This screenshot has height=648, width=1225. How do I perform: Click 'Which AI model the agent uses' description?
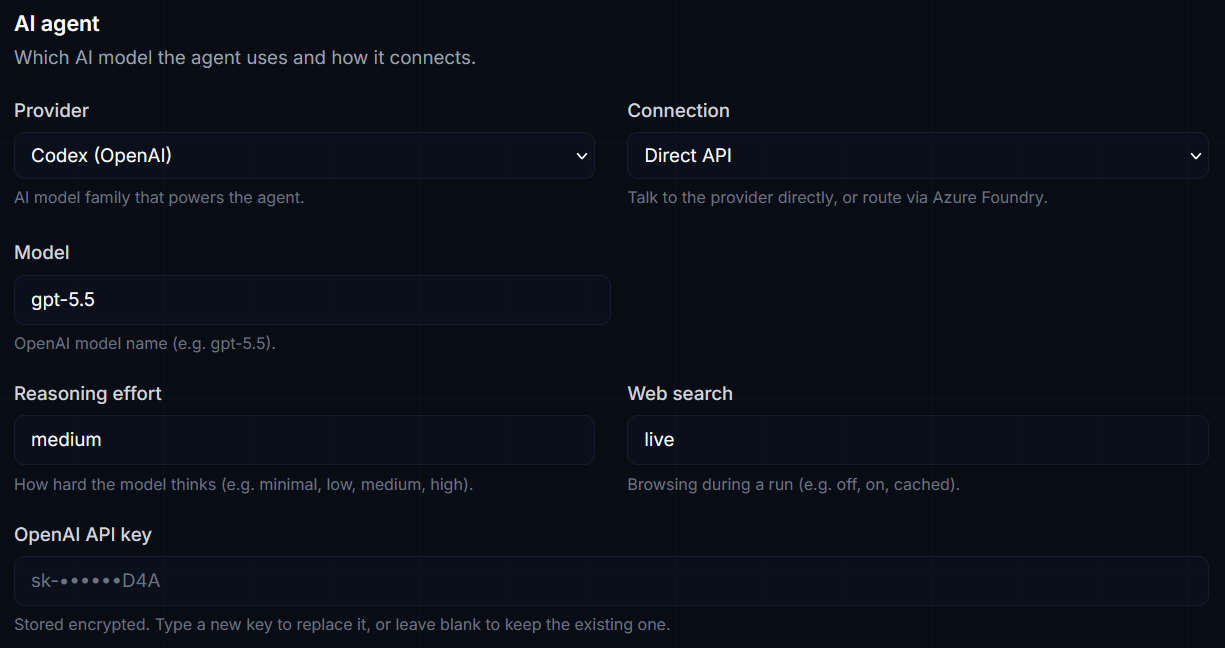click(245, 58)
